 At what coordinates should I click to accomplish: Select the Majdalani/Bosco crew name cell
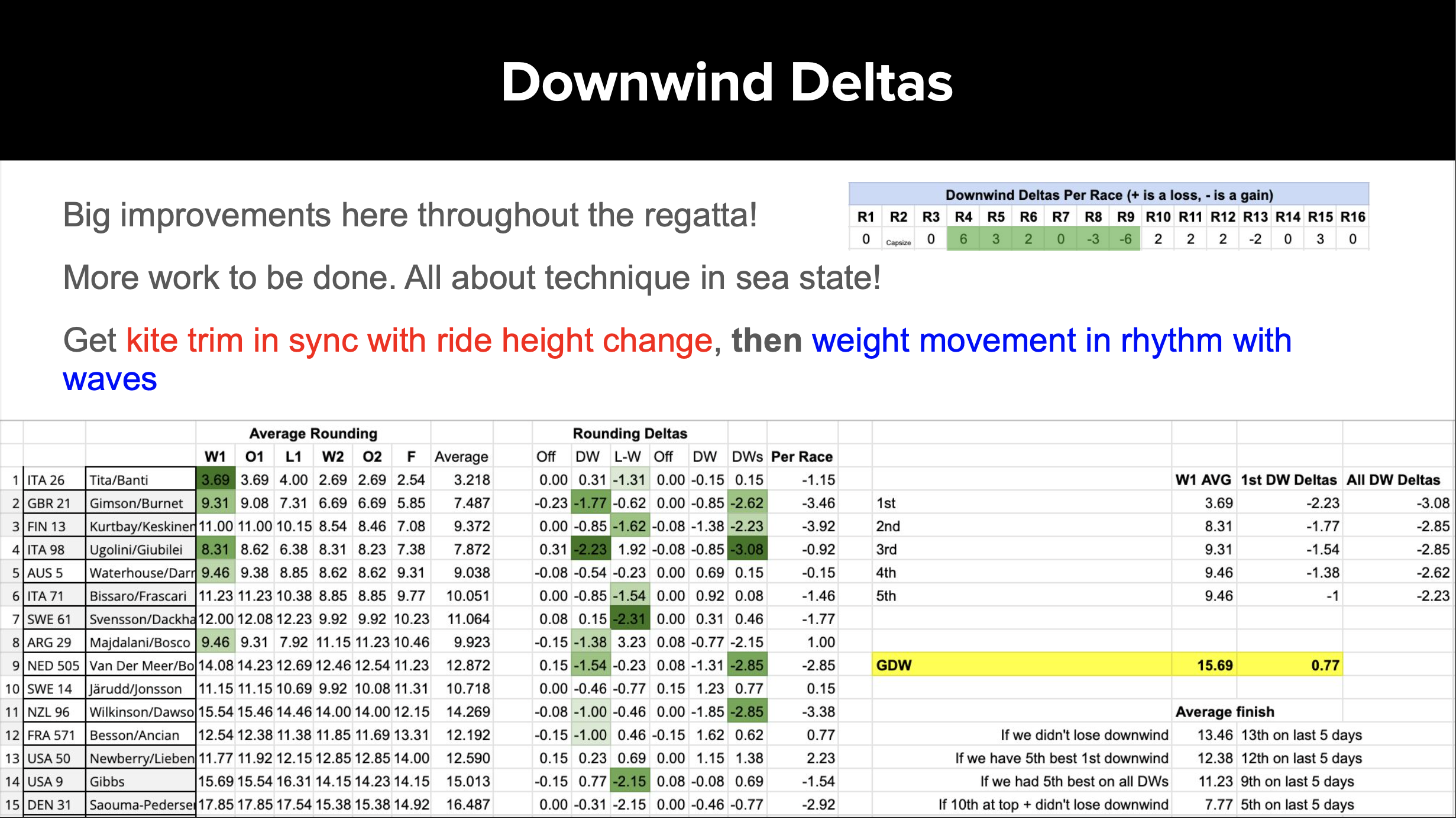pyautogui.click(x=141, y=642)
